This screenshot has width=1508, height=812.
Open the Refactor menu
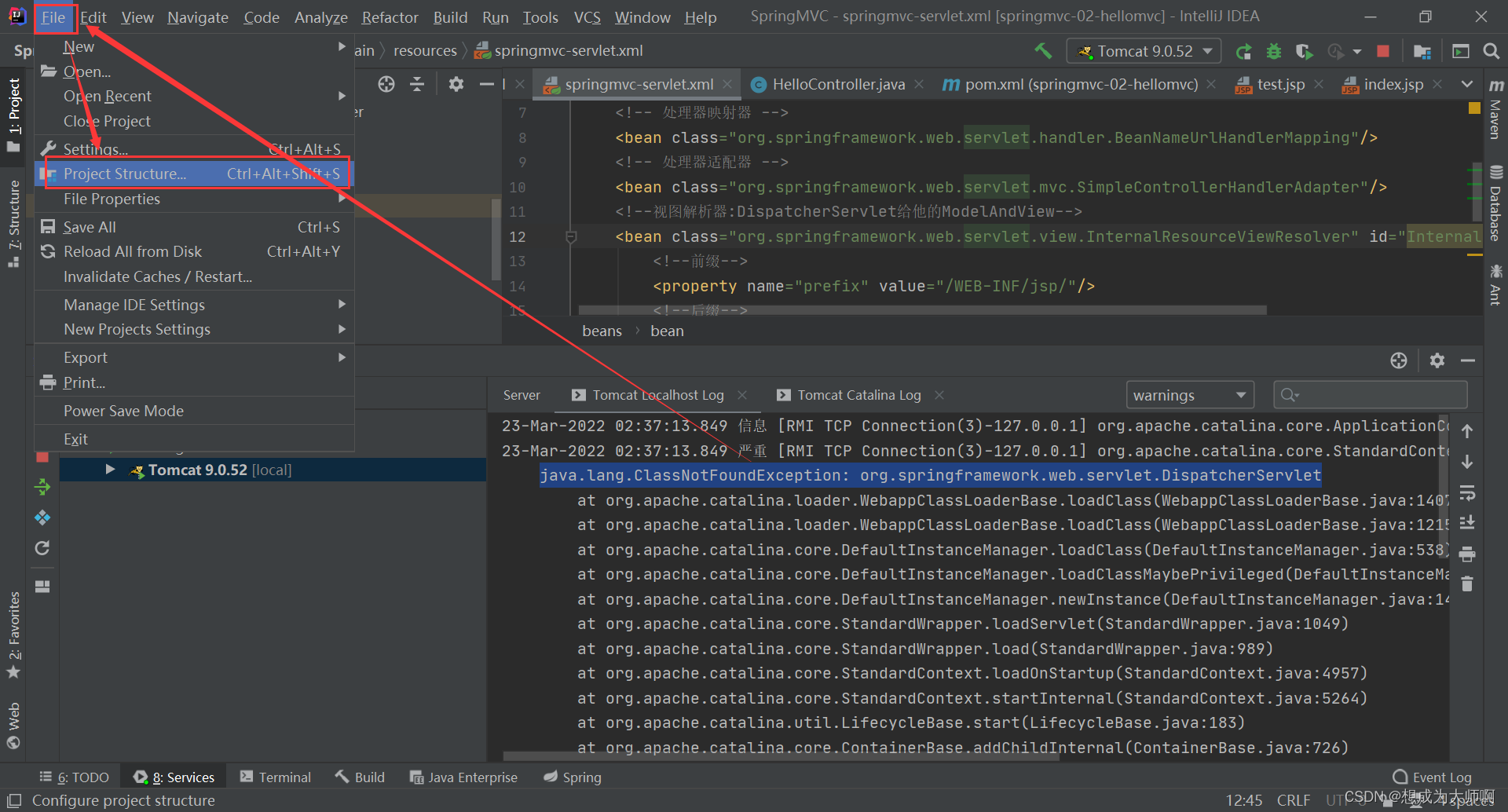pos(390,17)
